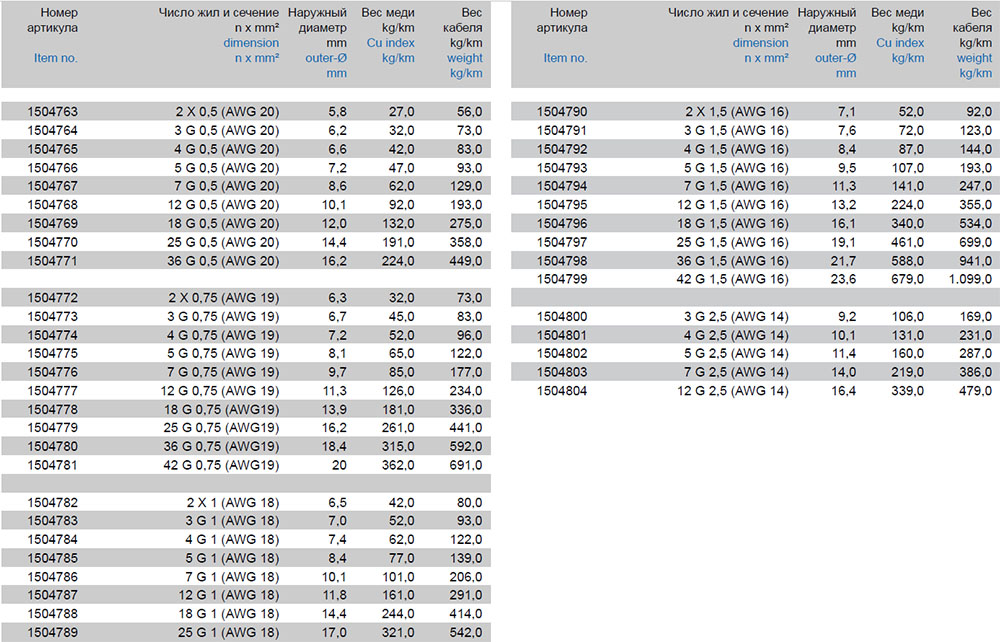The height and width of the screenshot is (642, 1000).
Task: Click '25 G 1,5 (AWG 16)' cell
Action: pos(733,242)
